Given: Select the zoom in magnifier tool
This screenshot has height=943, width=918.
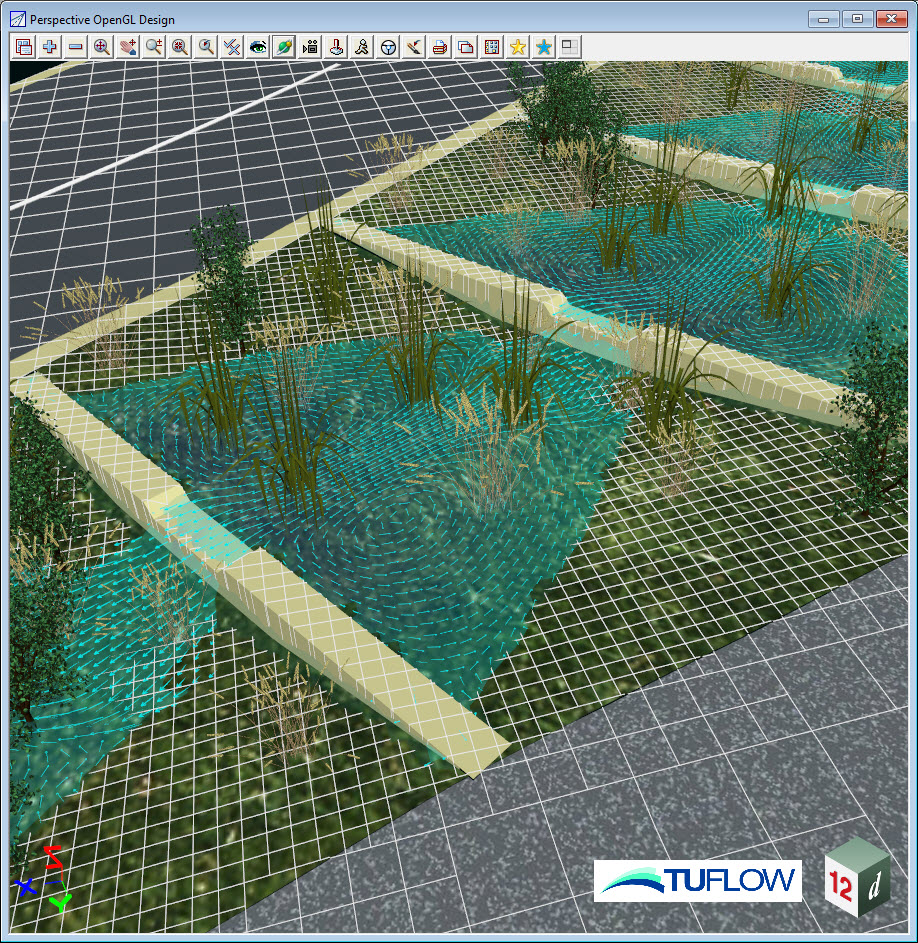Looking at the screenshot, I should tap(101, 47).
